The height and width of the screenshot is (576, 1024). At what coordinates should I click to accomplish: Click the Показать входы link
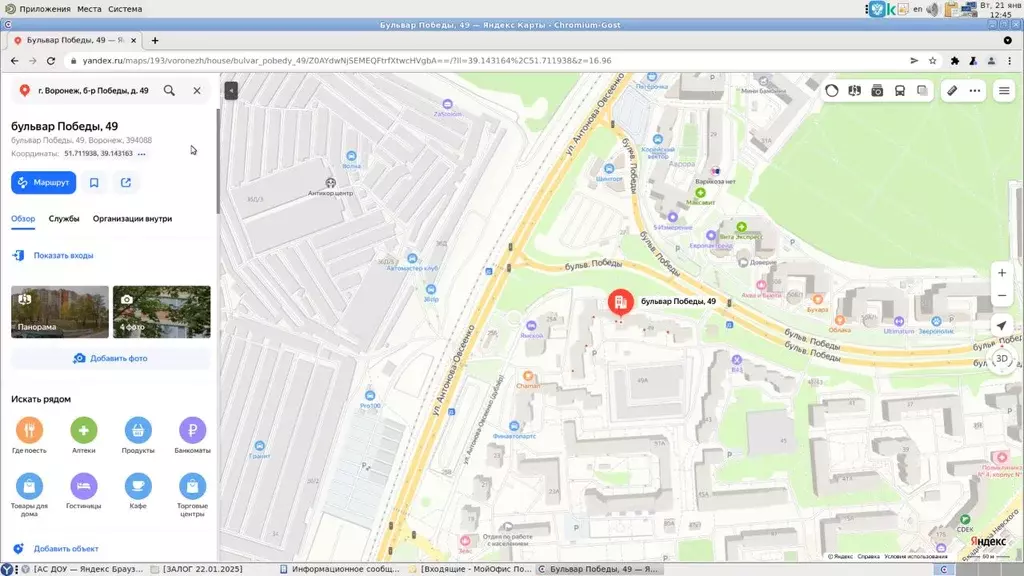pos(63,255)
